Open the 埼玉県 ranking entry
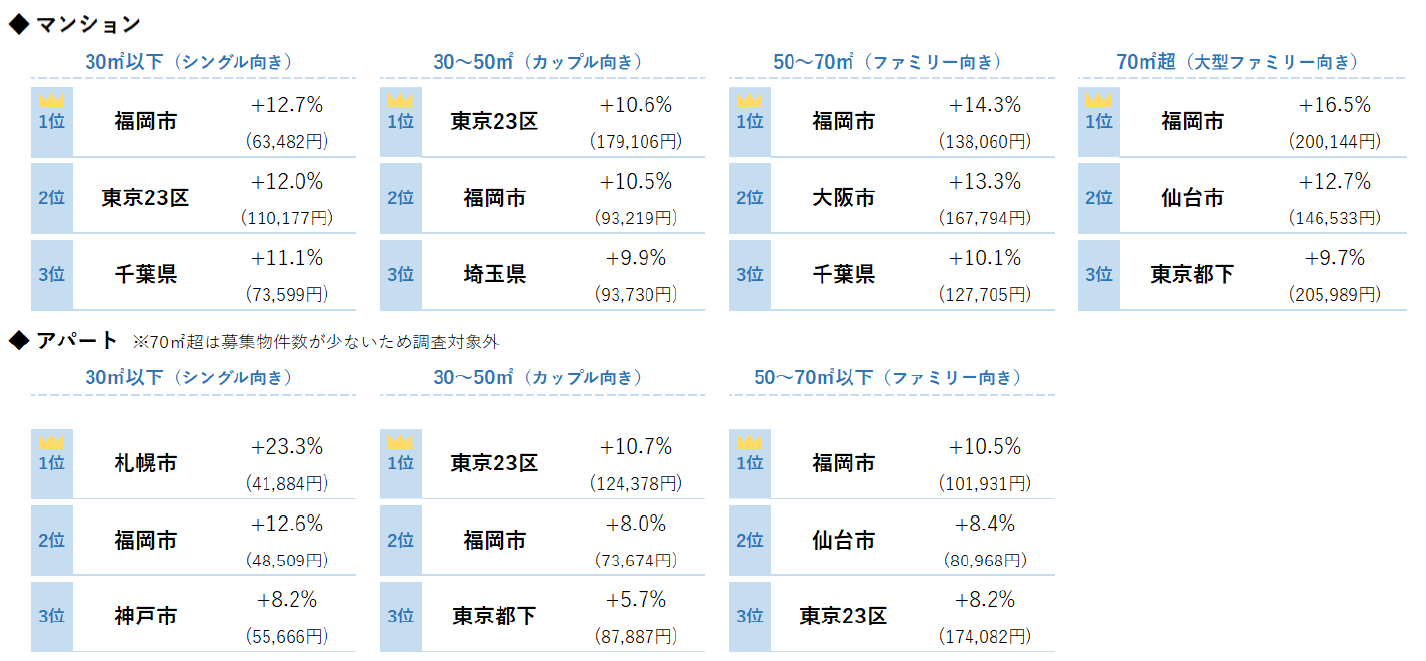1426x661 pixels. click(x=494, y=274)
